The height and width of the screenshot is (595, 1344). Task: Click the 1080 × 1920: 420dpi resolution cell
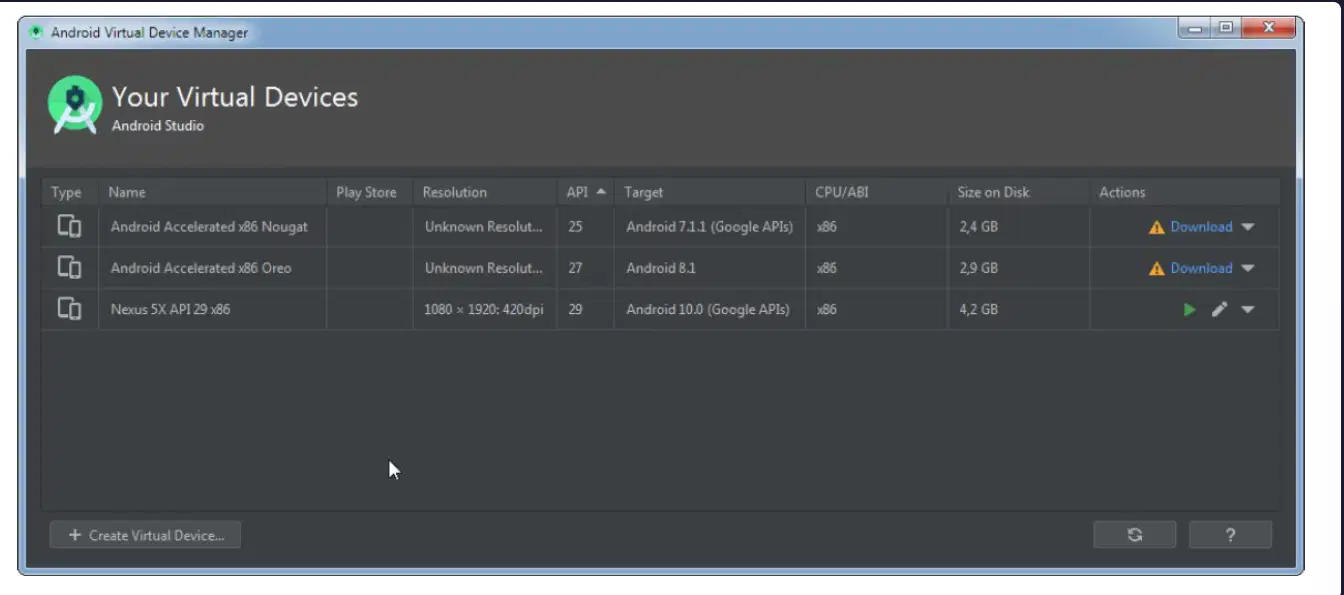point(484,310)
